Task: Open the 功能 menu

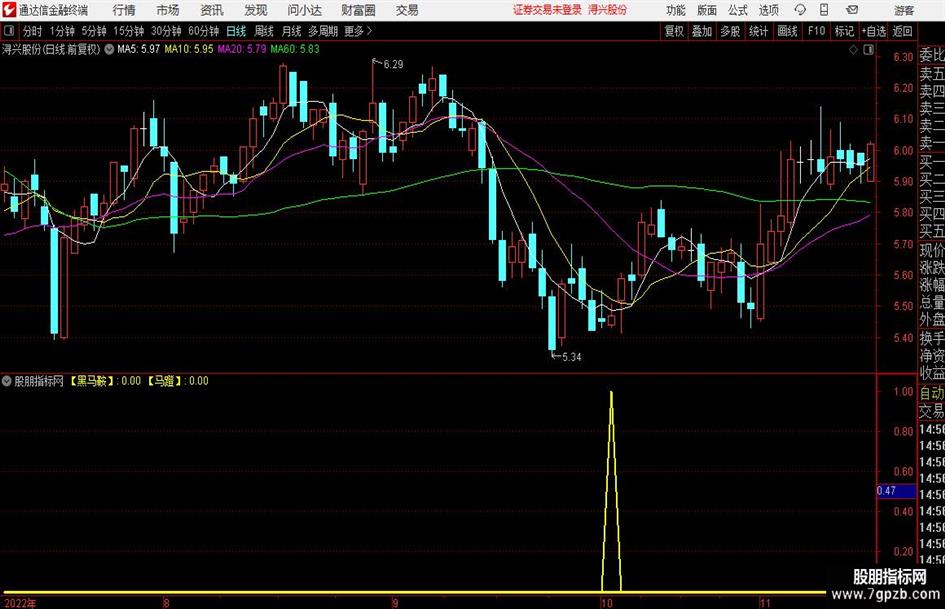Action: click(676, 10)
